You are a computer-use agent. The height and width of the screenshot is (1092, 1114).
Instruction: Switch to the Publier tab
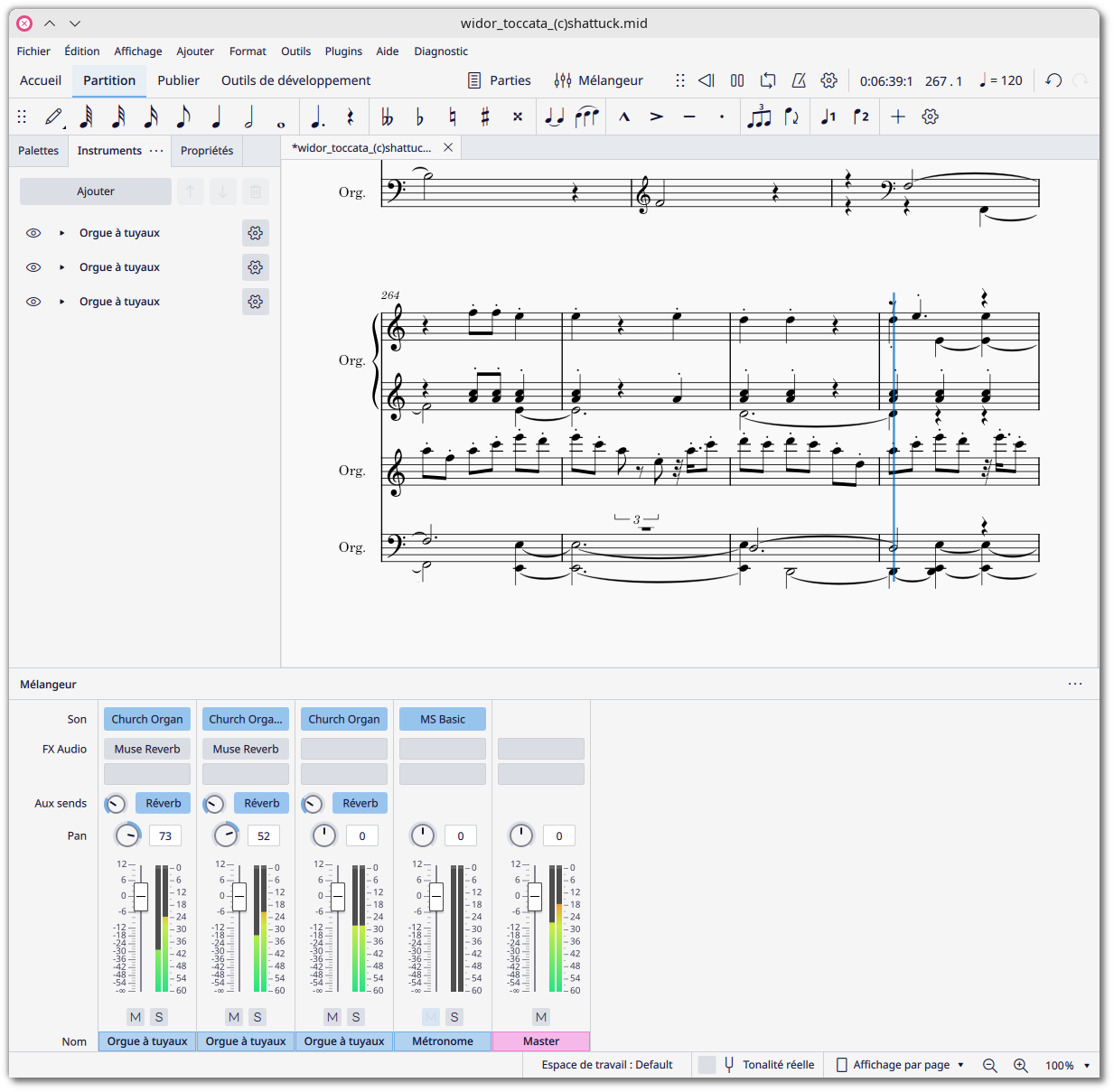pyautogui.click(x=178, y=80)
